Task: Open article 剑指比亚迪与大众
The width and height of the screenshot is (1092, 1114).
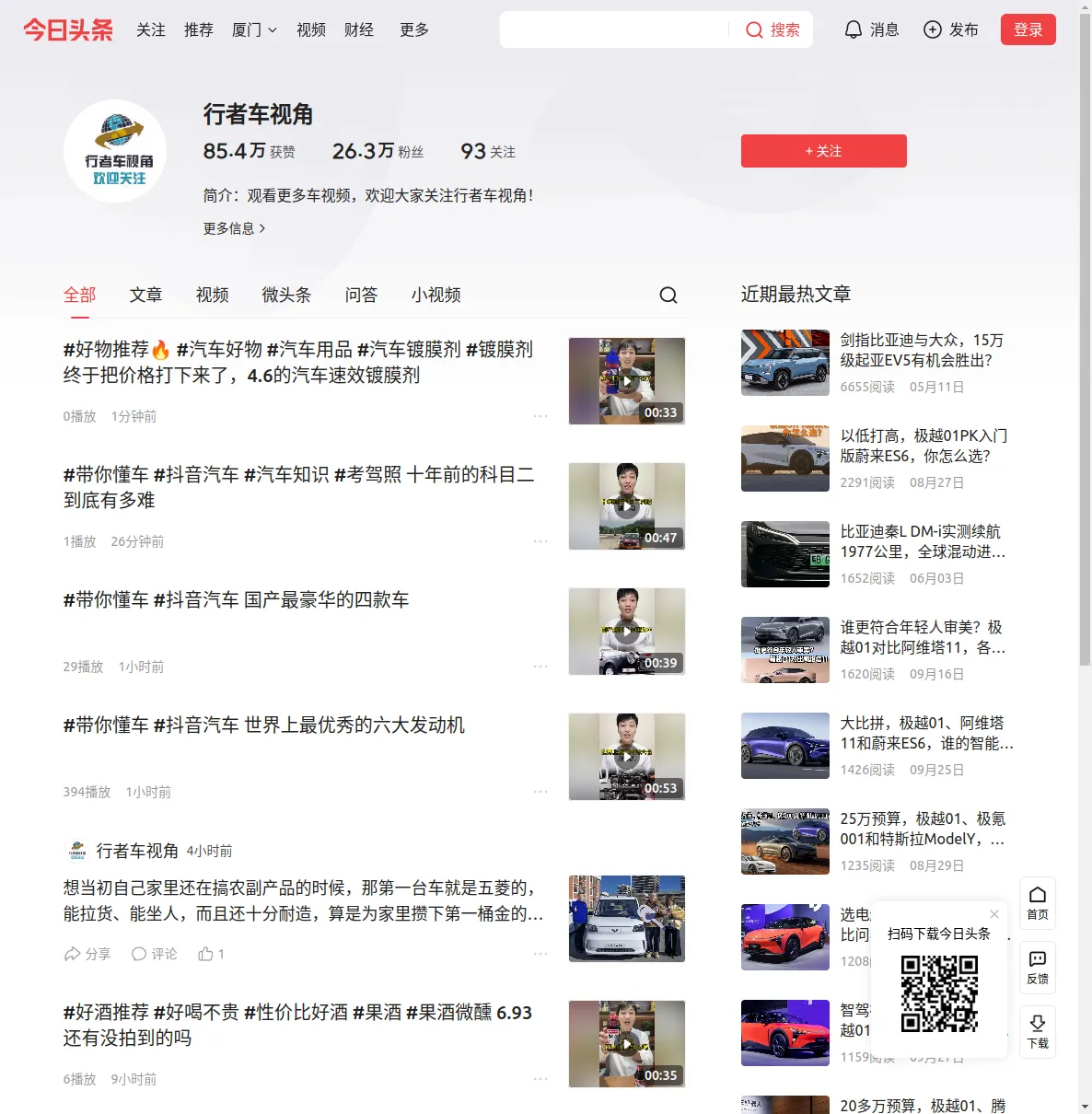Action: click(923, 350)
